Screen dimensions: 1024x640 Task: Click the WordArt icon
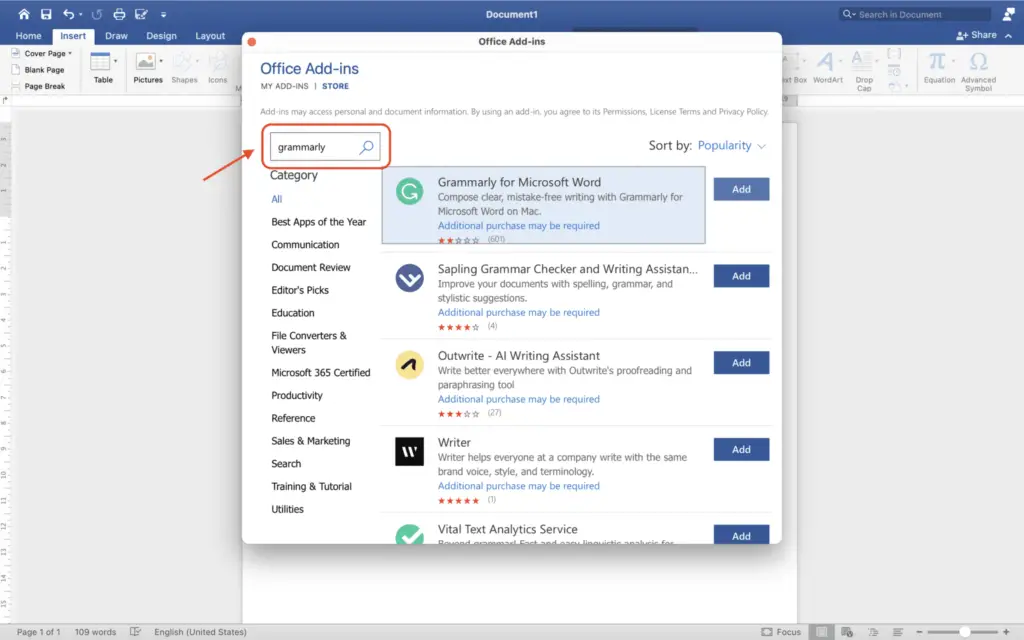pos(825,62)
